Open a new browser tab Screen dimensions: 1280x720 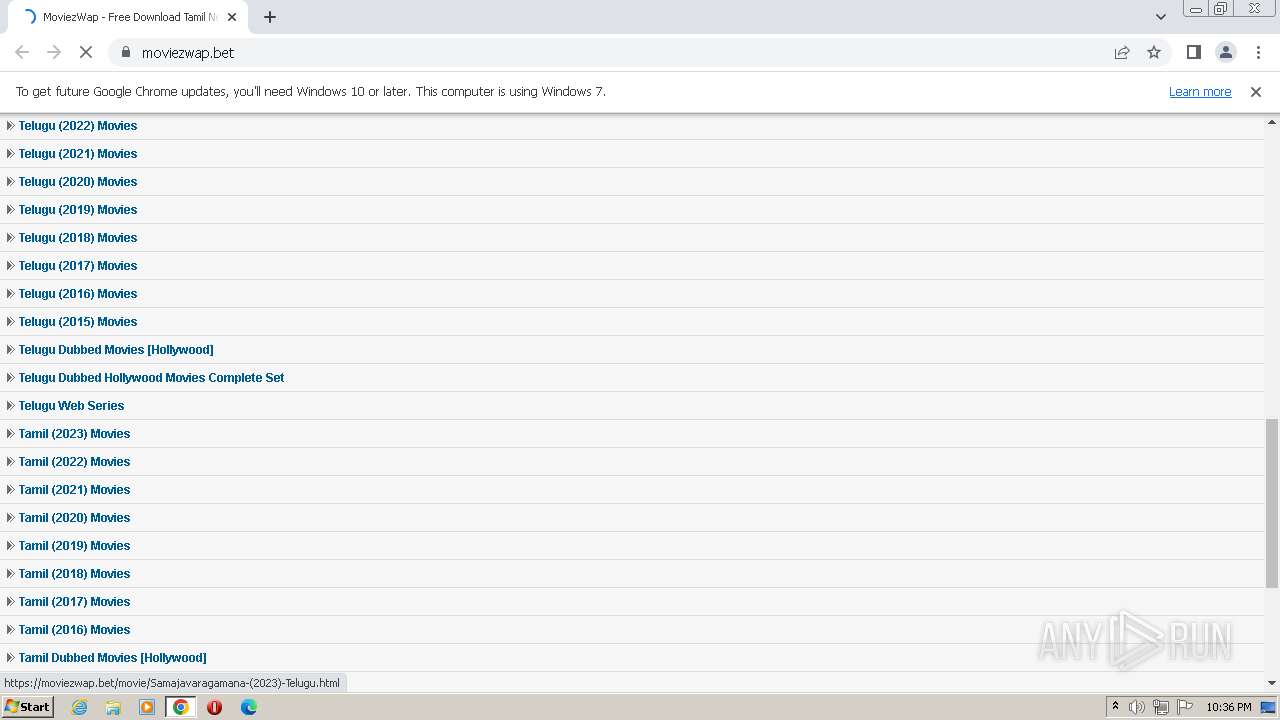tap(270, 17)
